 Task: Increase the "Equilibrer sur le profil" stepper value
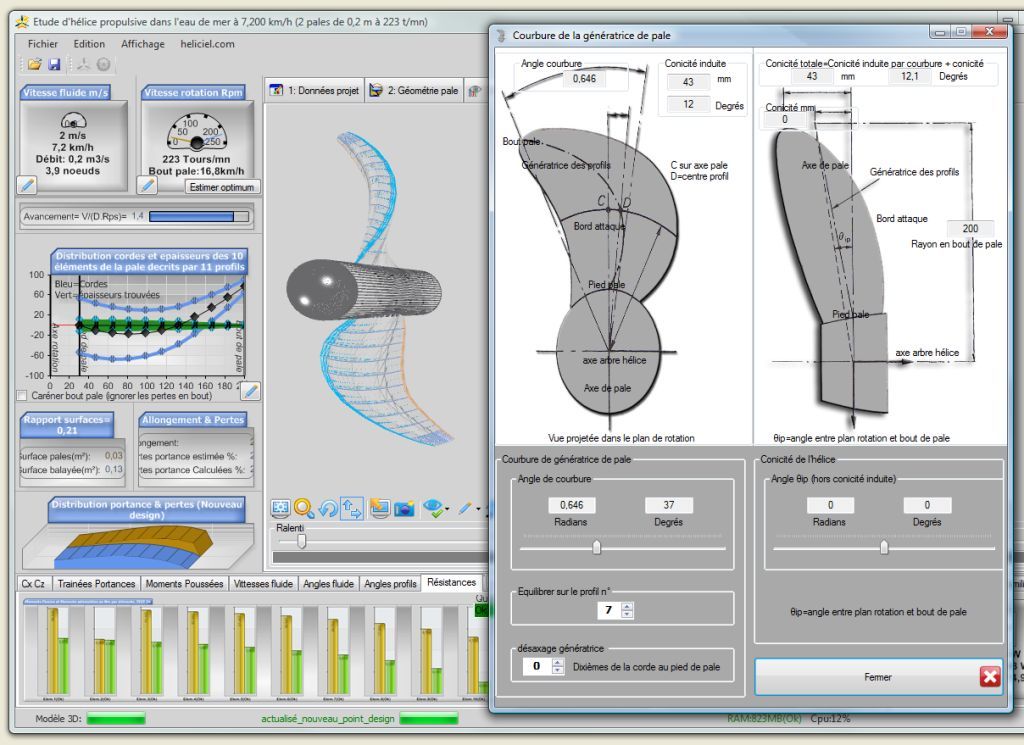point(626,605)
